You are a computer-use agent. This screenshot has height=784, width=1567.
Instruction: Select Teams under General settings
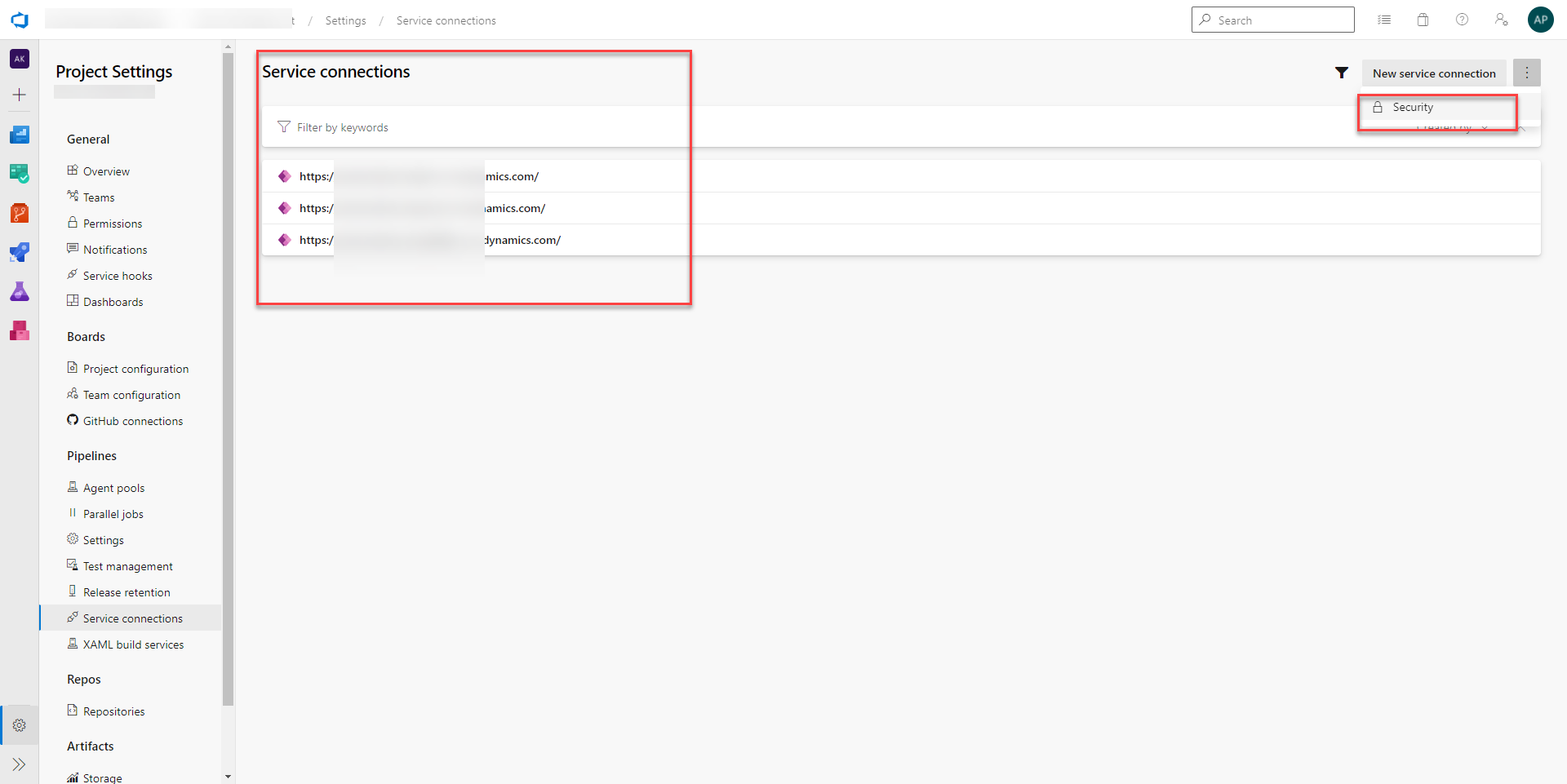pyautogui.click(x=99, y=197)
